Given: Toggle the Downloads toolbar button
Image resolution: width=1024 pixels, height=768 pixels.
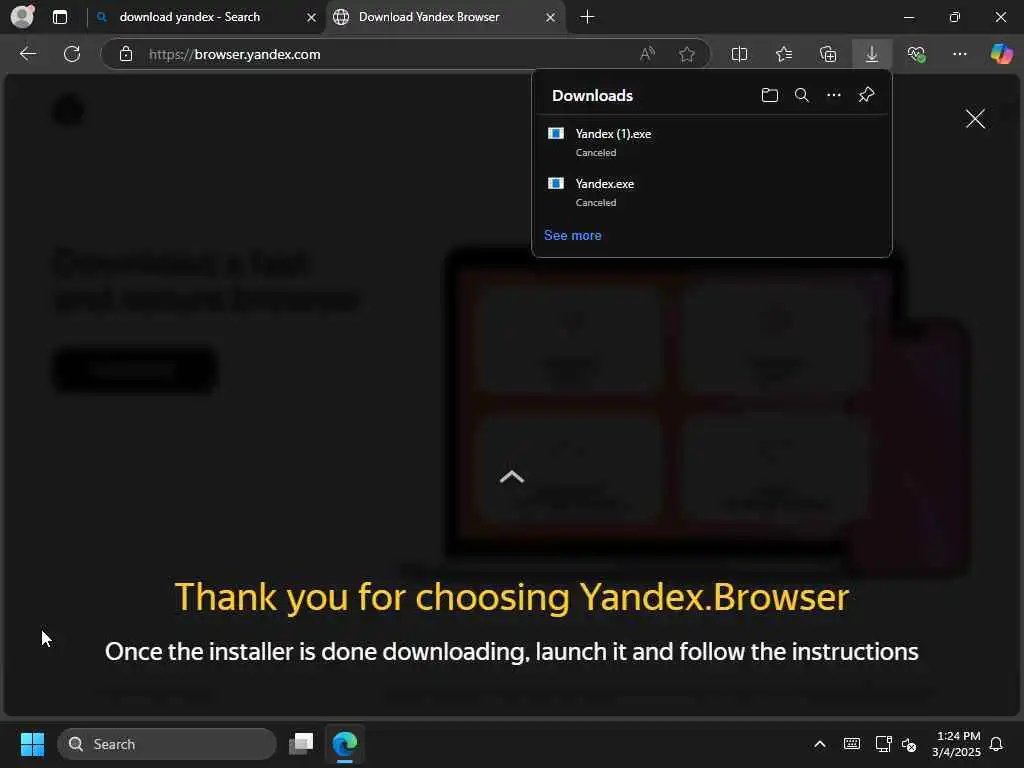Looking at the screenshot, I should [872, 54].
